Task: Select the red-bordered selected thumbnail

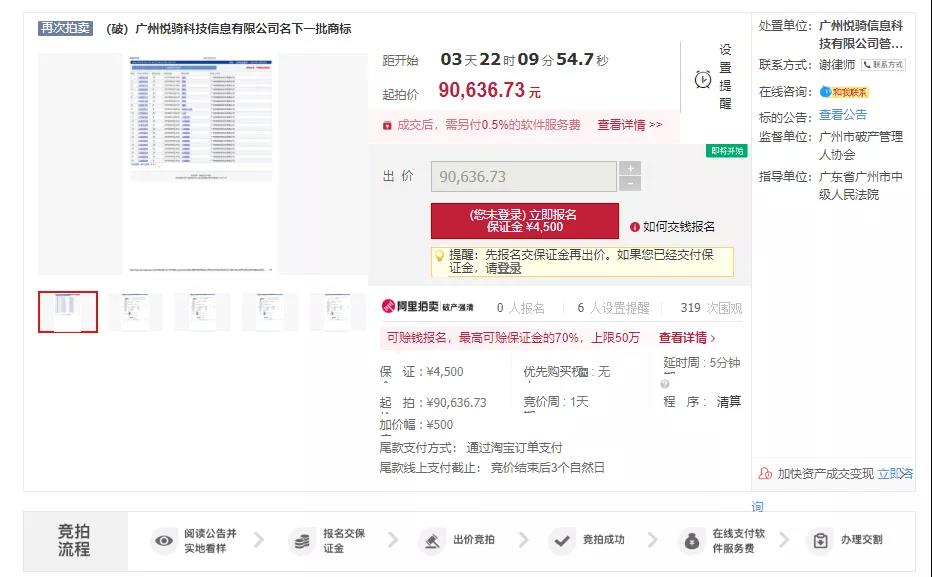Action: coord(68,312)
